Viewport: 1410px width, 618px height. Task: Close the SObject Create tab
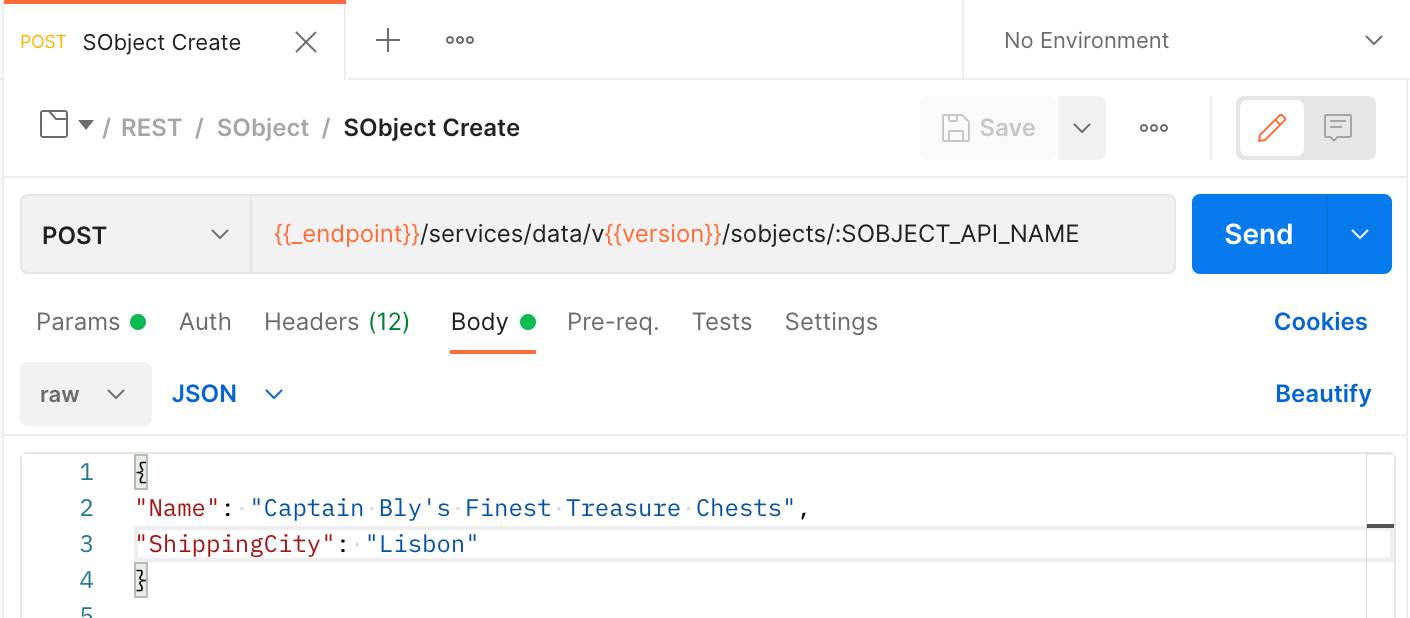[306, 41]
